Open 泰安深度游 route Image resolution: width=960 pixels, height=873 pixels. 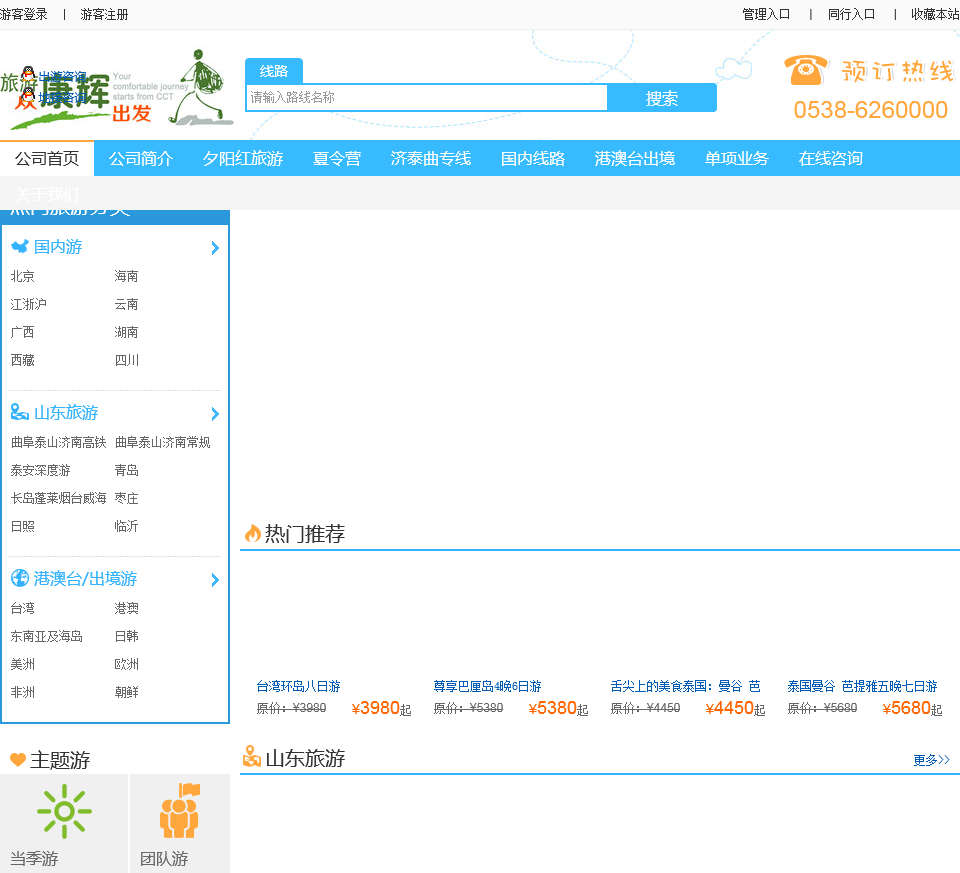point(40,470)
